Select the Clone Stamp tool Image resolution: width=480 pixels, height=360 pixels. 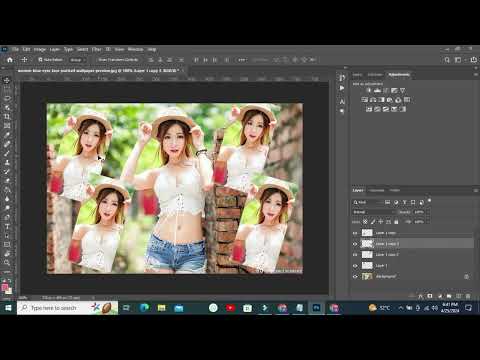pos(7,162)
